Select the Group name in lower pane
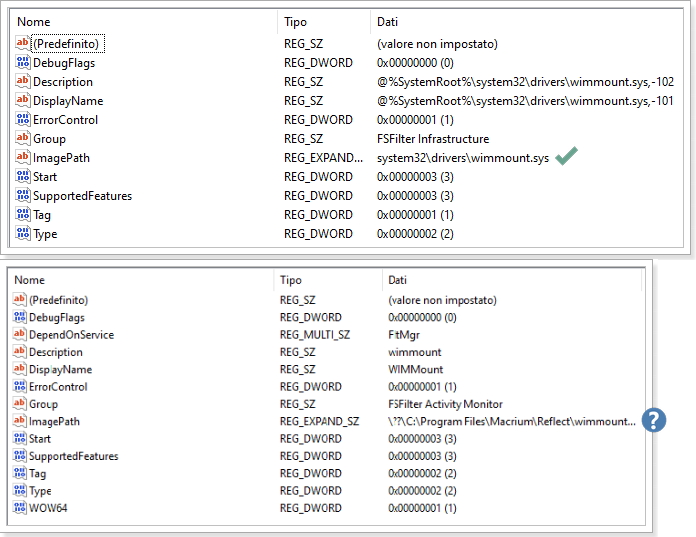 [44, 404]
